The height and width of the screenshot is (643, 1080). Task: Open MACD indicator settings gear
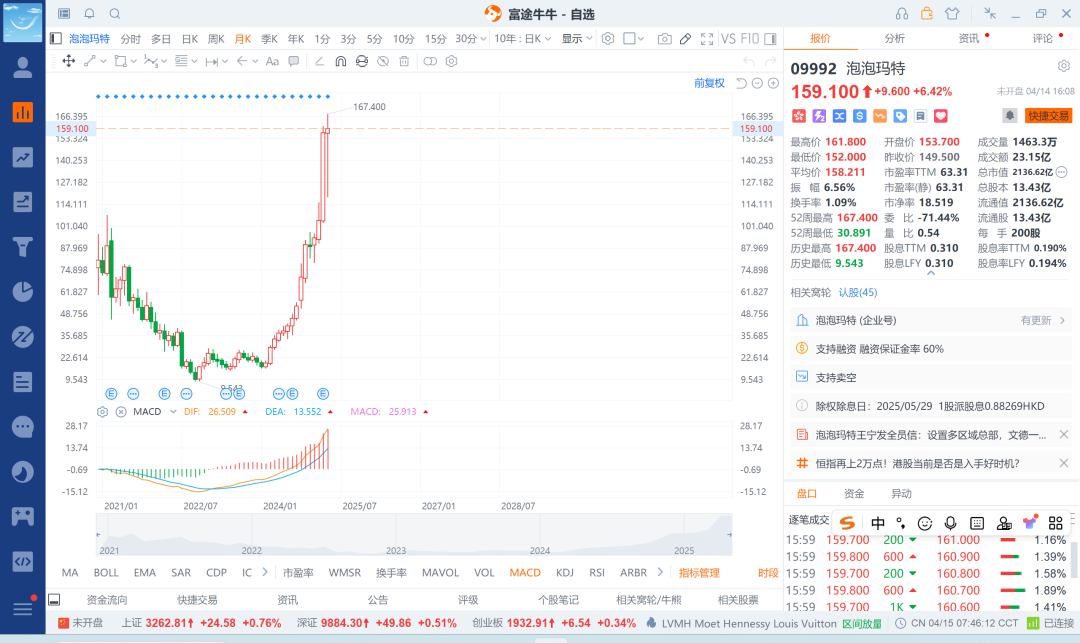point(103,412)
